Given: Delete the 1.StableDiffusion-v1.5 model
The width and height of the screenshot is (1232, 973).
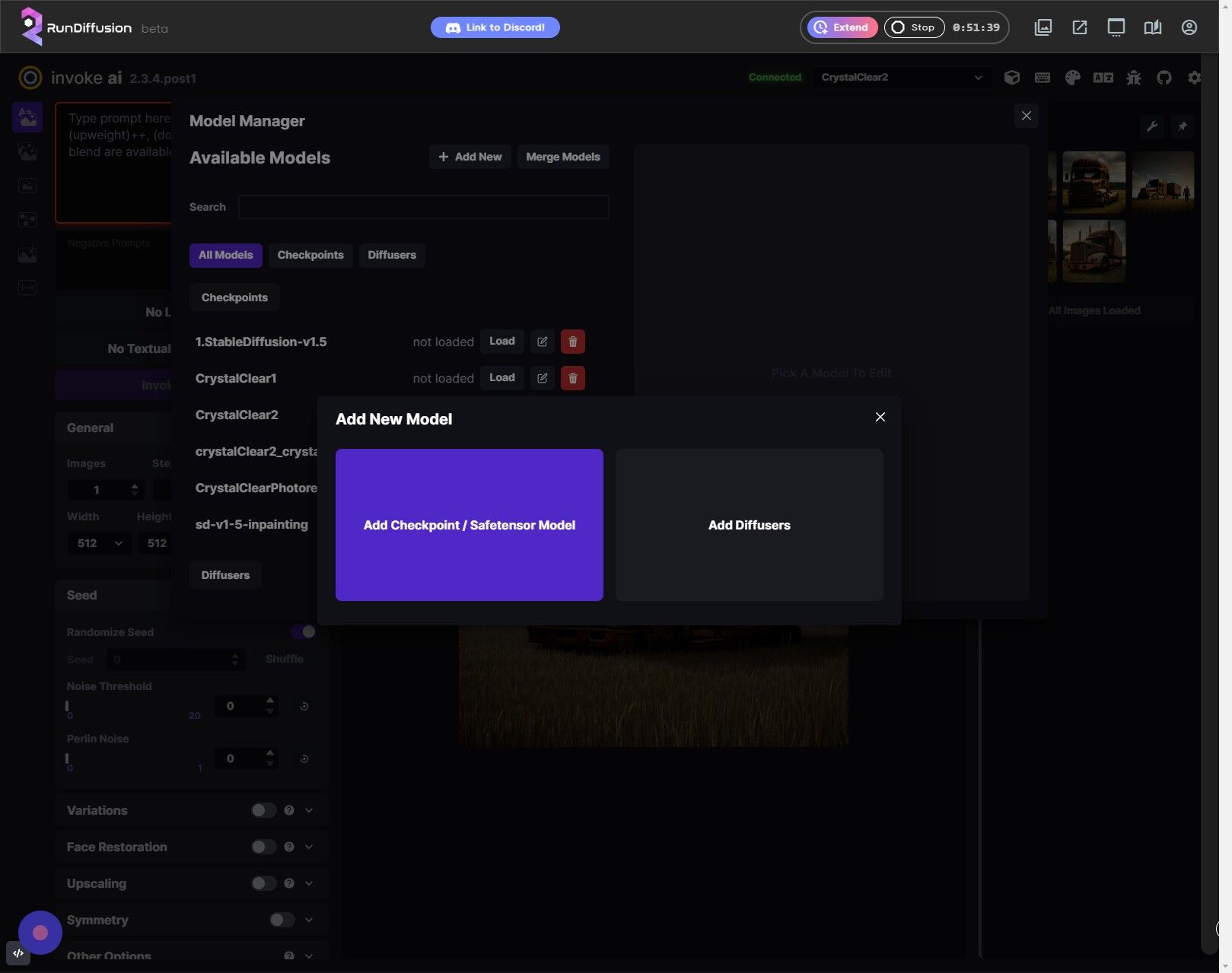Looking at the screenshot, I should [572, 342].
